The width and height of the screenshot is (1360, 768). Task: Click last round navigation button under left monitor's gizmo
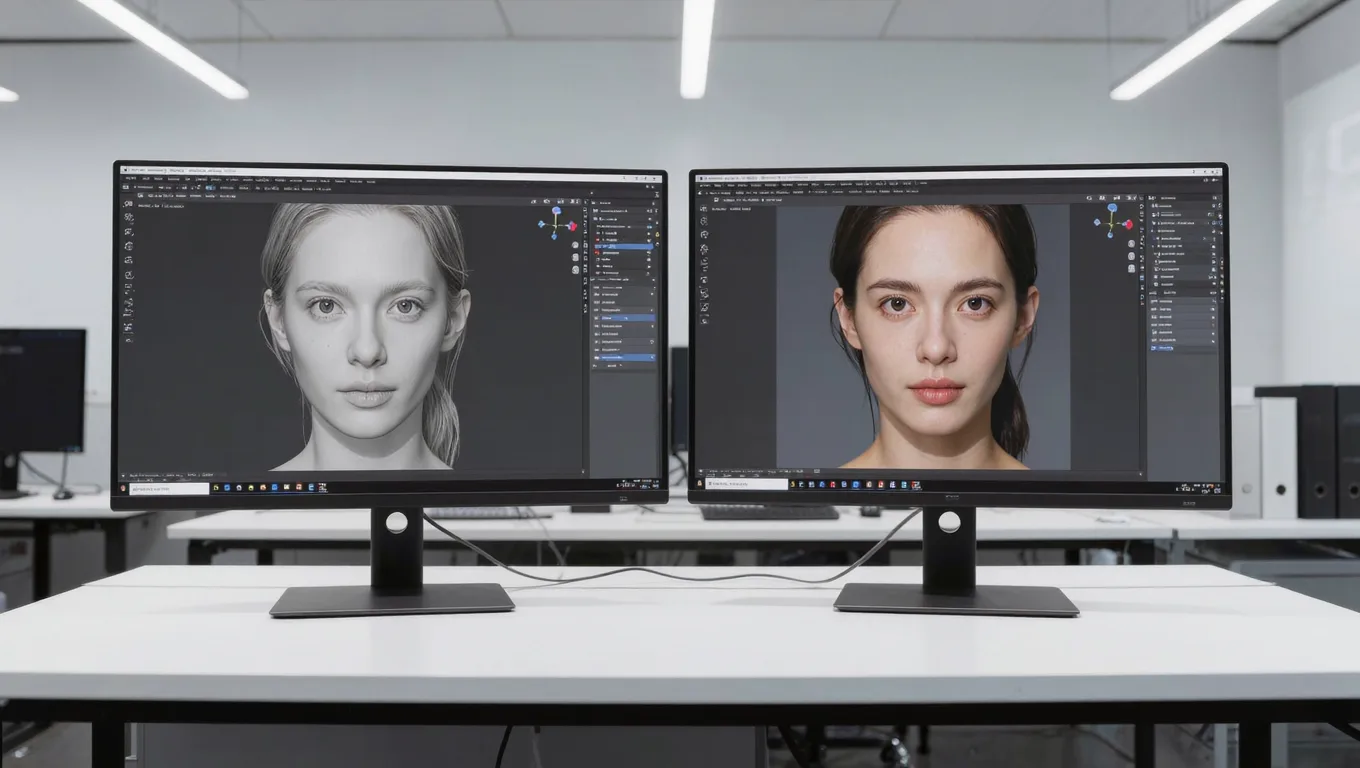575,270
